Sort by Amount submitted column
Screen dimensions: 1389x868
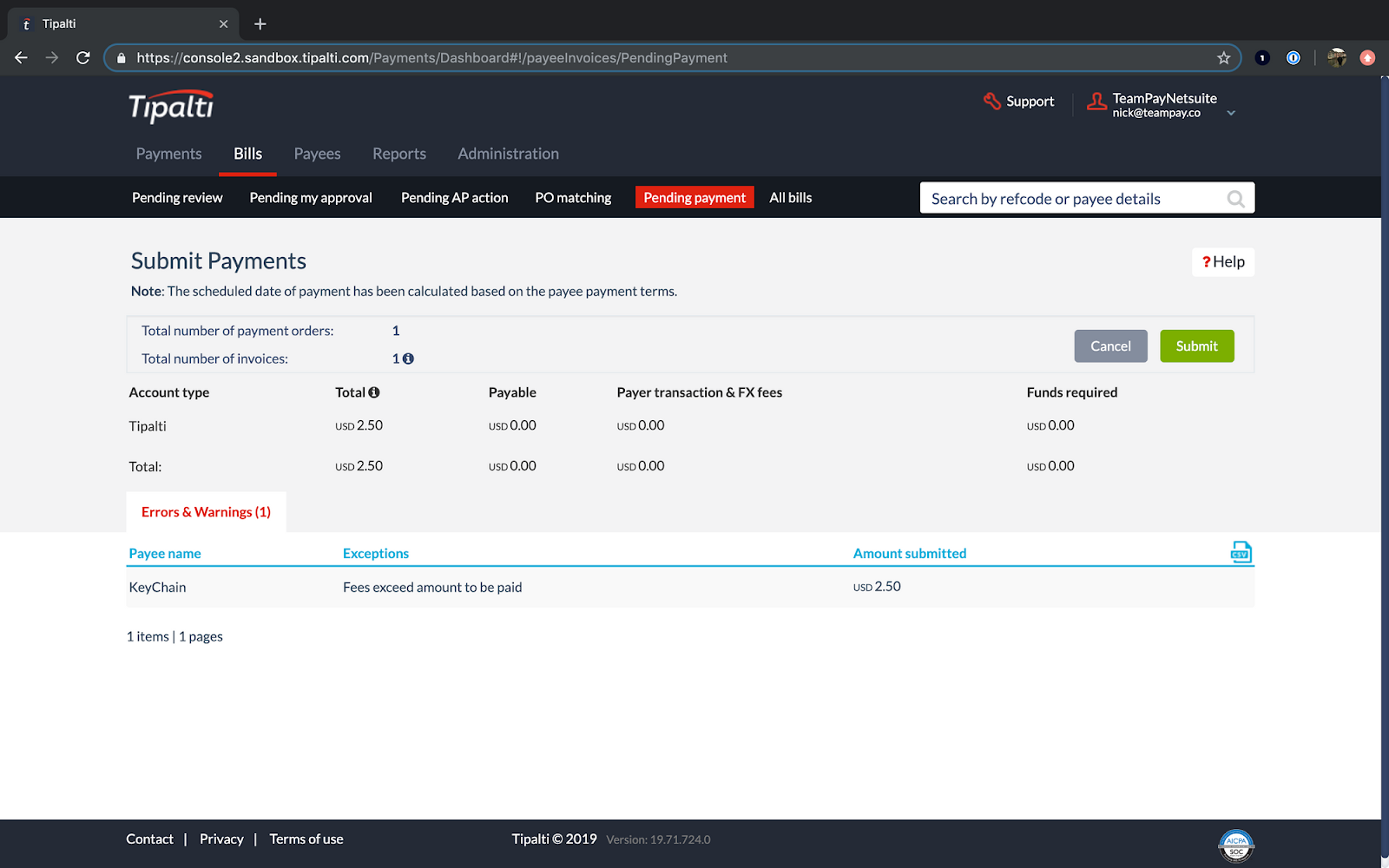pyautogui.click(x=910, y=554)
